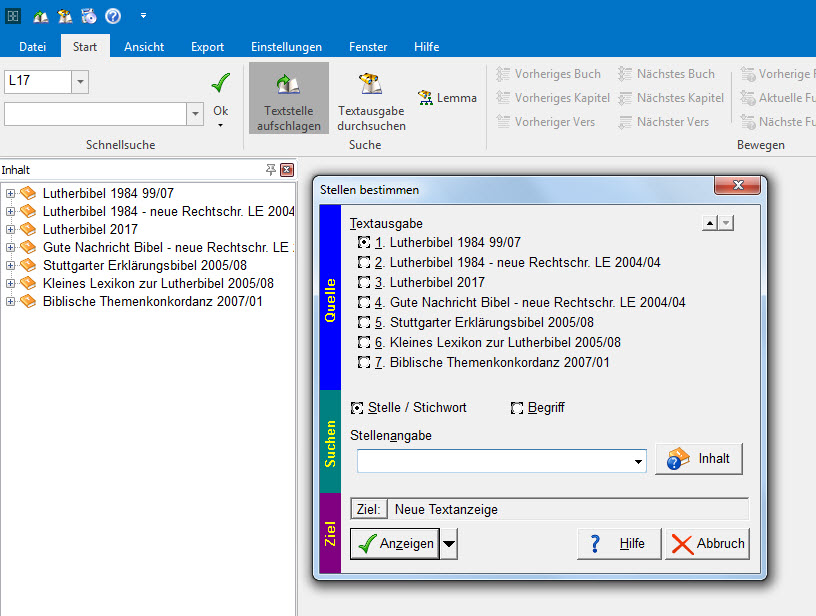Viewport: 816px width, 616px height.
Task: Open the dropdown arrow beside Anzeigen button
Action: click(450, 544)
